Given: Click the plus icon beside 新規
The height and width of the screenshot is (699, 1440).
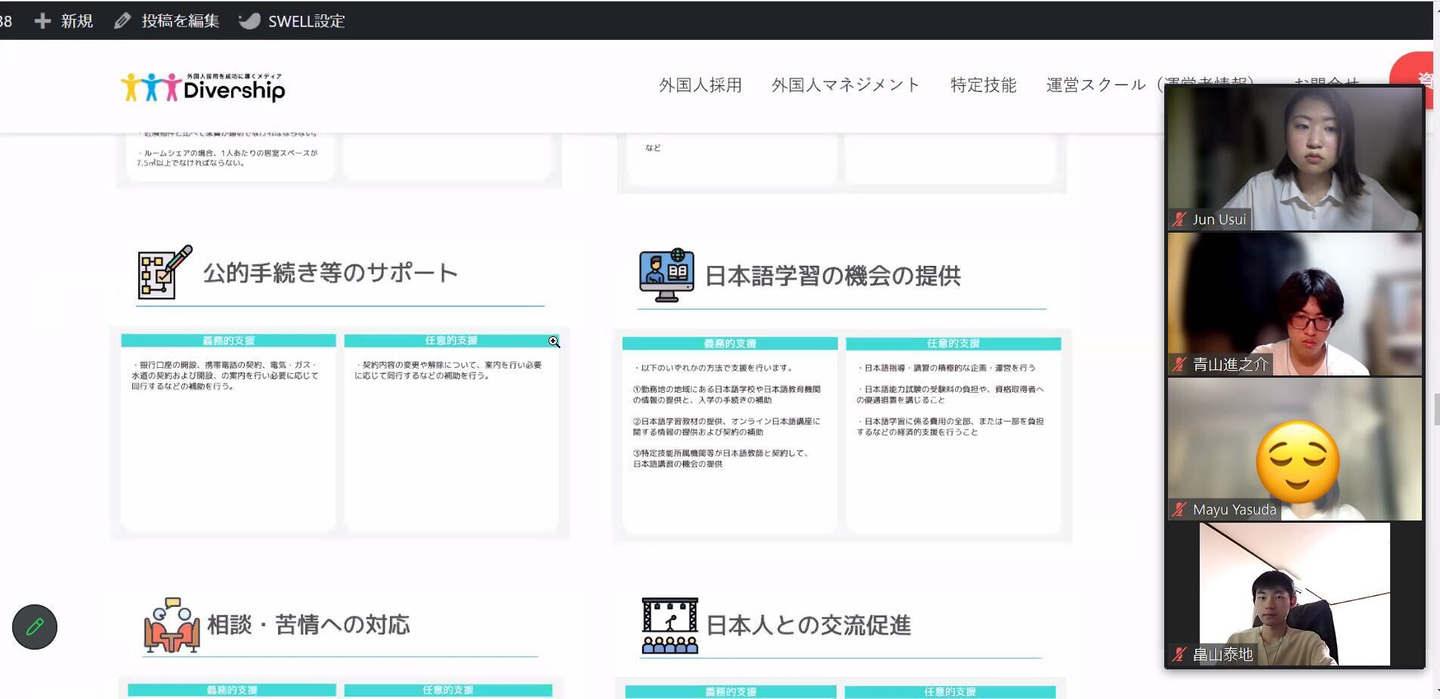Looking at the screenshot, I should click(x=42, y=20).
